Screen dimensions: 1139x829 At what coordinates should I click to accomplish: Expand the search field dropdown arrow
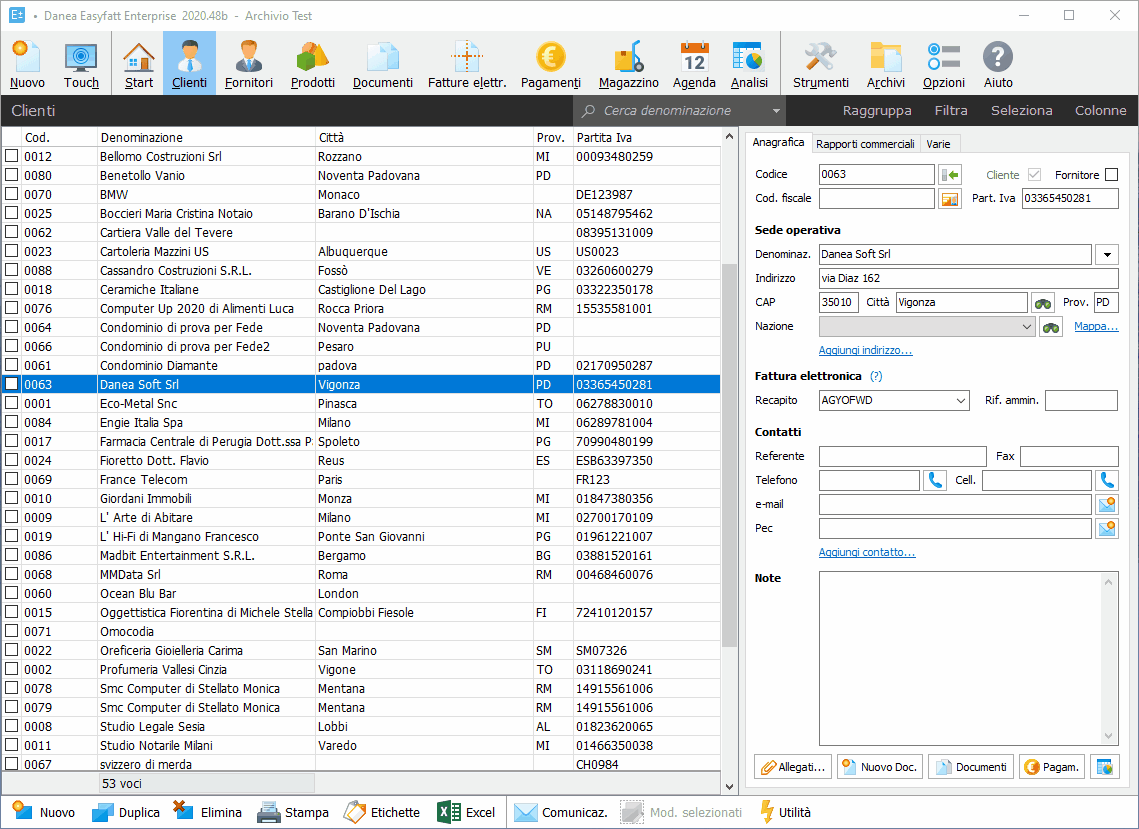(x=776, y=111)
